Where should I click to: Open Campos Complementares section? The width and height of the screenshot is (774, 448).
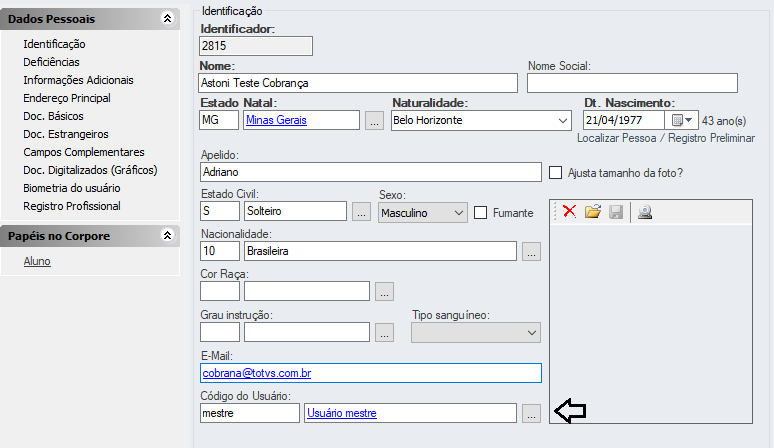84,152
